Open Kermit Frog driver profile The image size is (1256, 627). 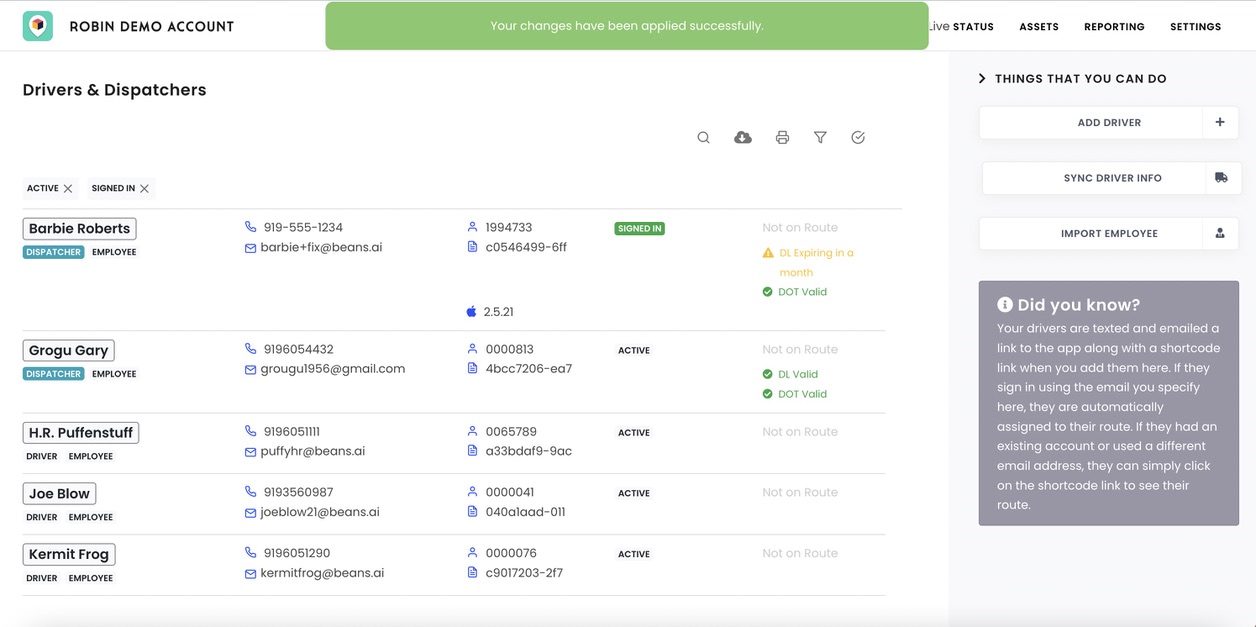(69, 554)
